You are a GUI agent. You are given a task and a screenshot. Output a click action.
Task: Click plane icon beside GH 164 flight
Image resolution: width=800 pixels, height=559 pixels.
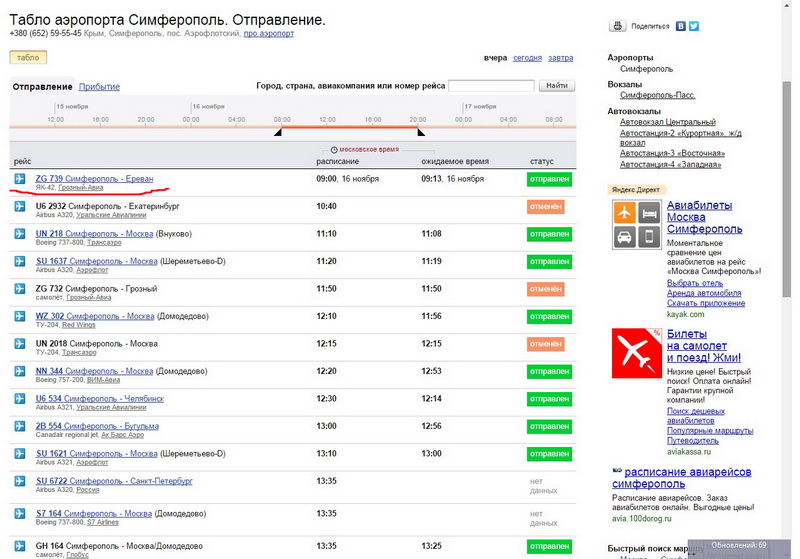(x=20, y=546)
